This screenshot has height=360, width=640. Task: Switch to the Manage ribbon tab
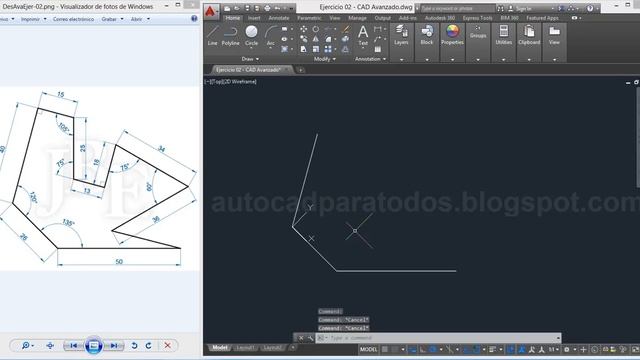[357, 18]
